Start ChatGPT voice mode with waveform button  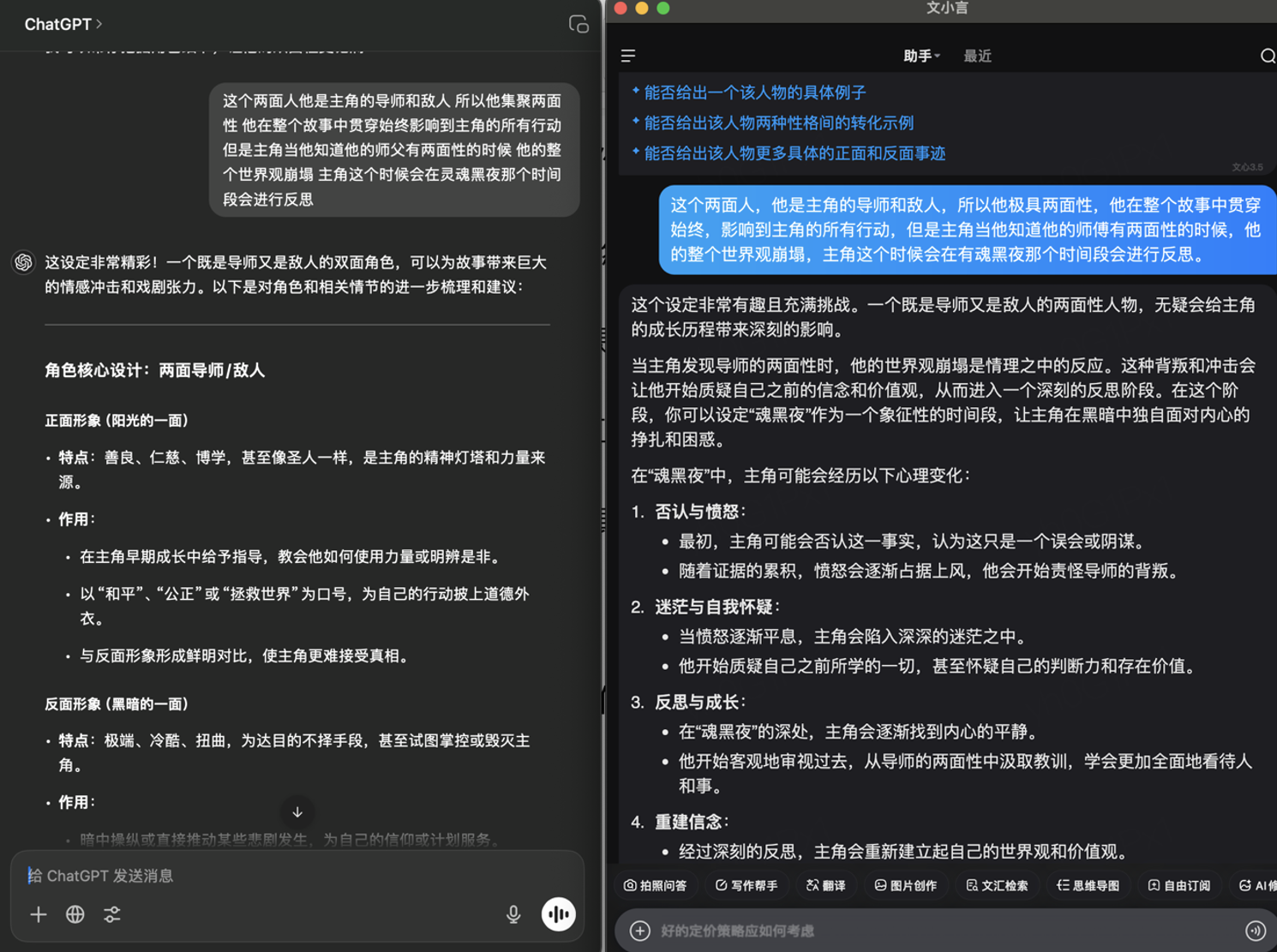coord(558,914)
